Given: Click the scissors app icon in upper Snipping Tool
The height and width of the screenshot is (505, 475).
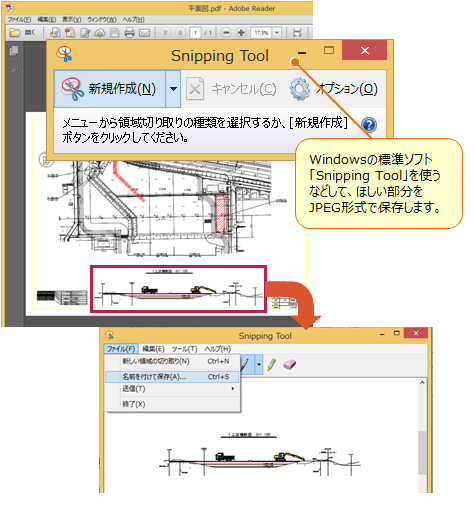Looking at the screenshot, I should point(64,54).
